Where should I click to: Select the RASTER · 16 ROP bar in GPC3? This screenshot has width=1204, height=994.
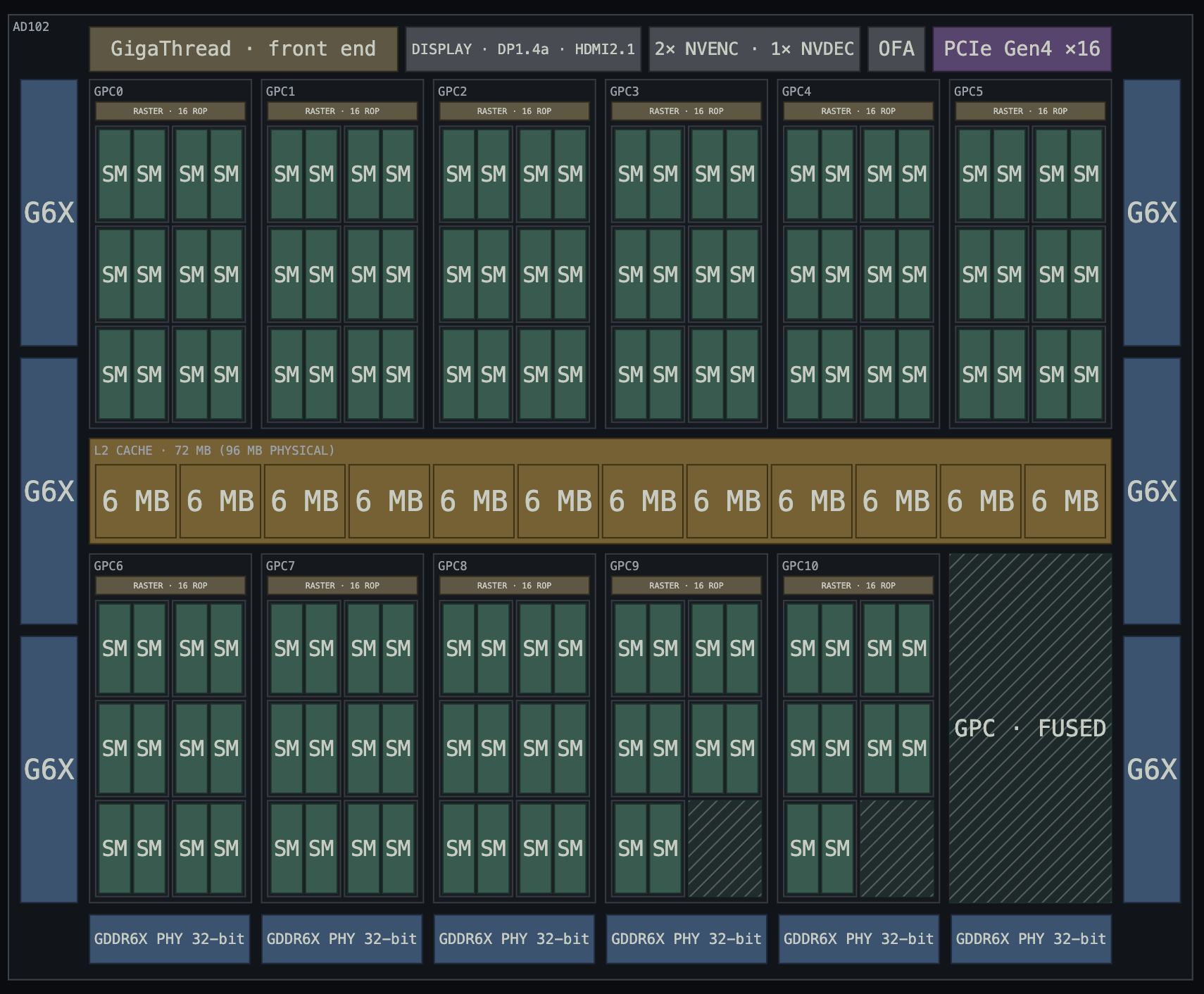(x=686, y=111)
